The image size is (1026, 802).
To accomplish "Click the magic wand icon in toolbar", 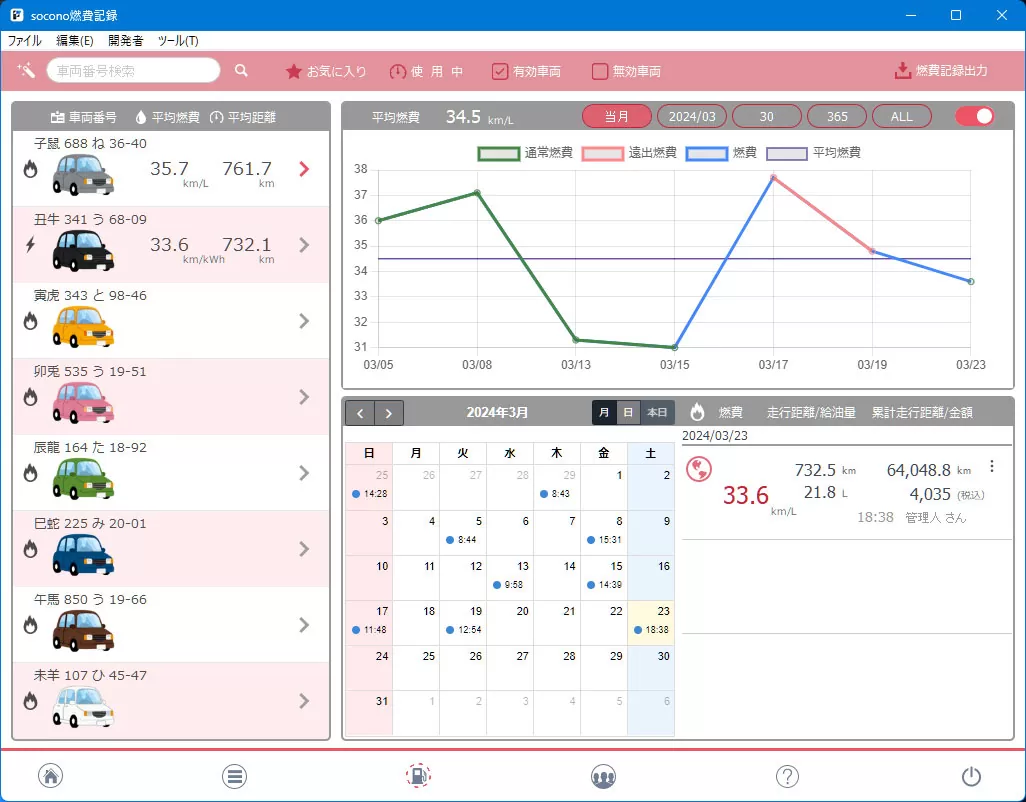I will [x=26, y=70].
